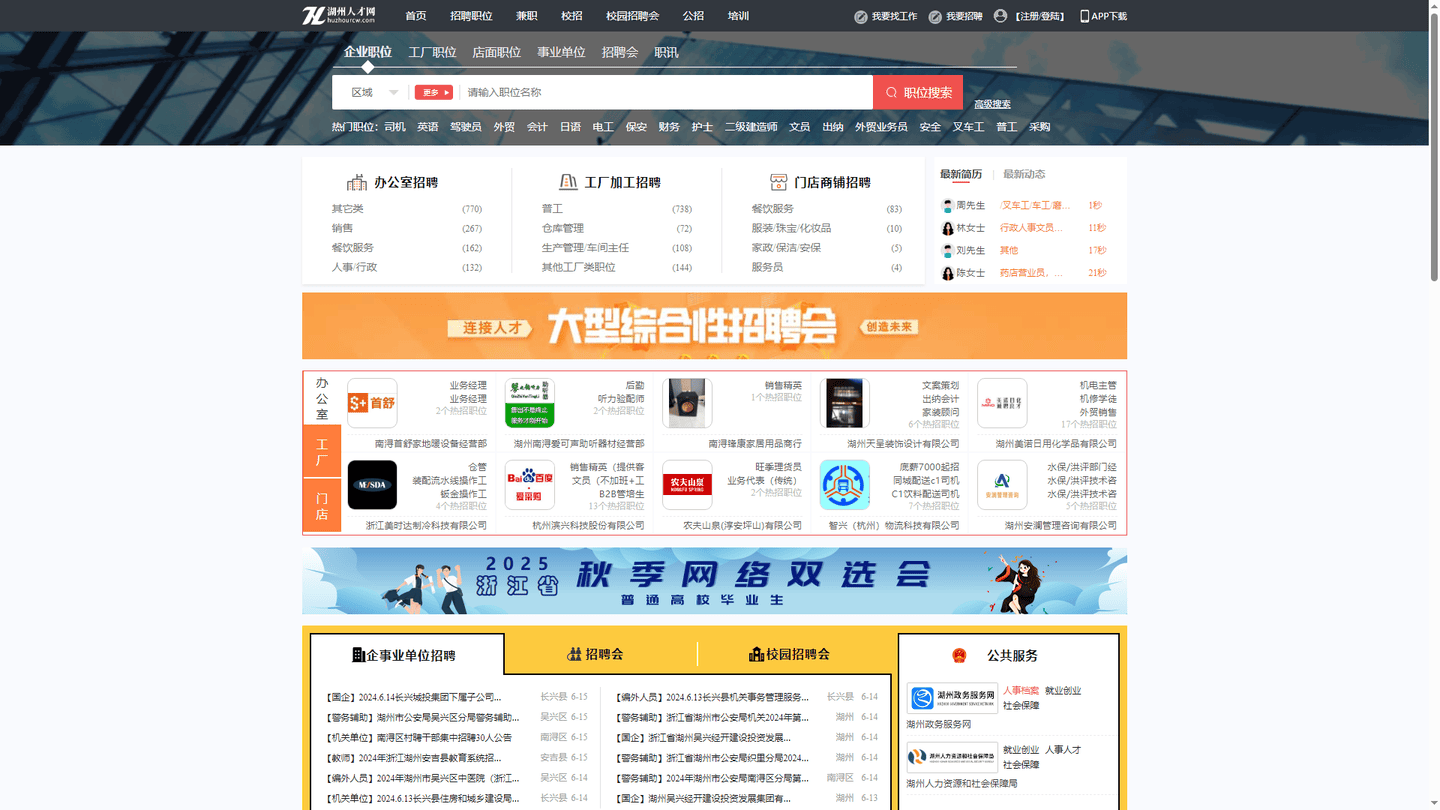This screenshot has height=810, width=1440.
Task: Click the avatar icon of 刘先生
Action: [948, 251]
